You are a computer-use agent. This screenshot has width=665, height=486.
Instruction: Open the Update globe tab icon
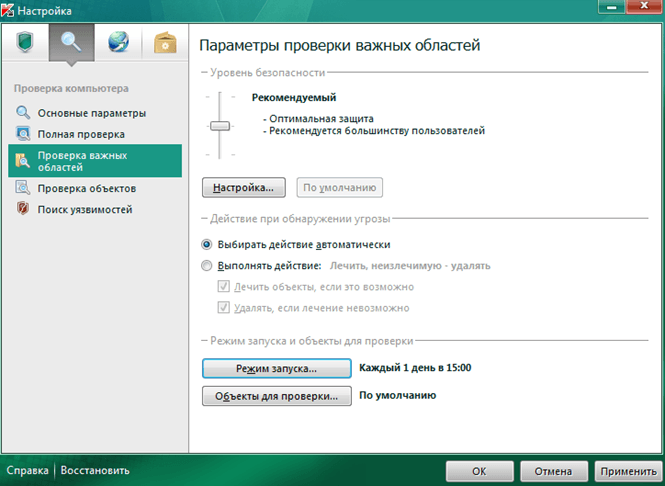(x=117, y=42)
